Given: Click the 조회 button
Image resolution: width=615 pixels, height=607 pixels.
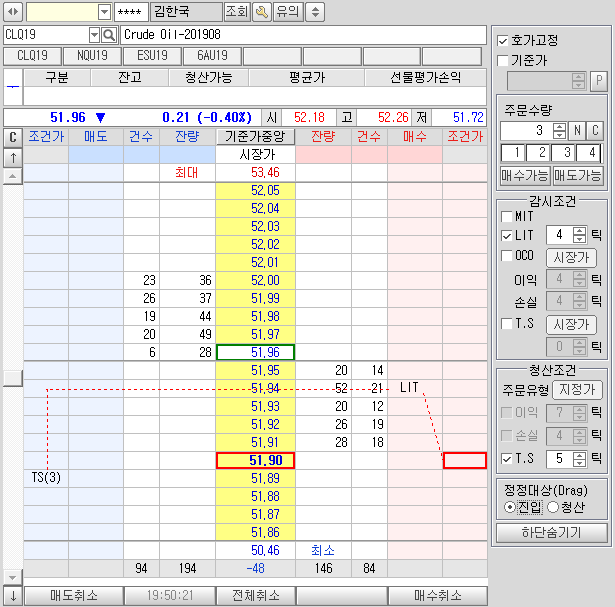Looking at the screenshot, I should [237, 12].
